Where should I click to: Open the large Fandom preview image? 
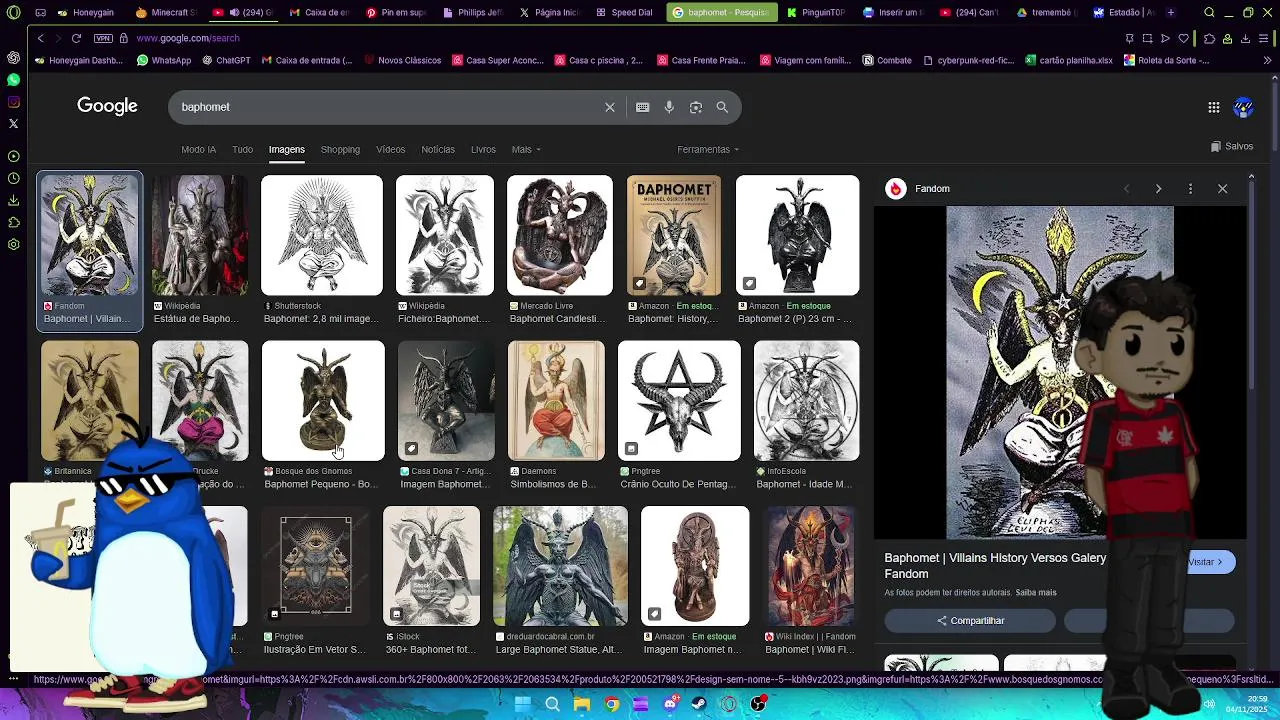1060,373
